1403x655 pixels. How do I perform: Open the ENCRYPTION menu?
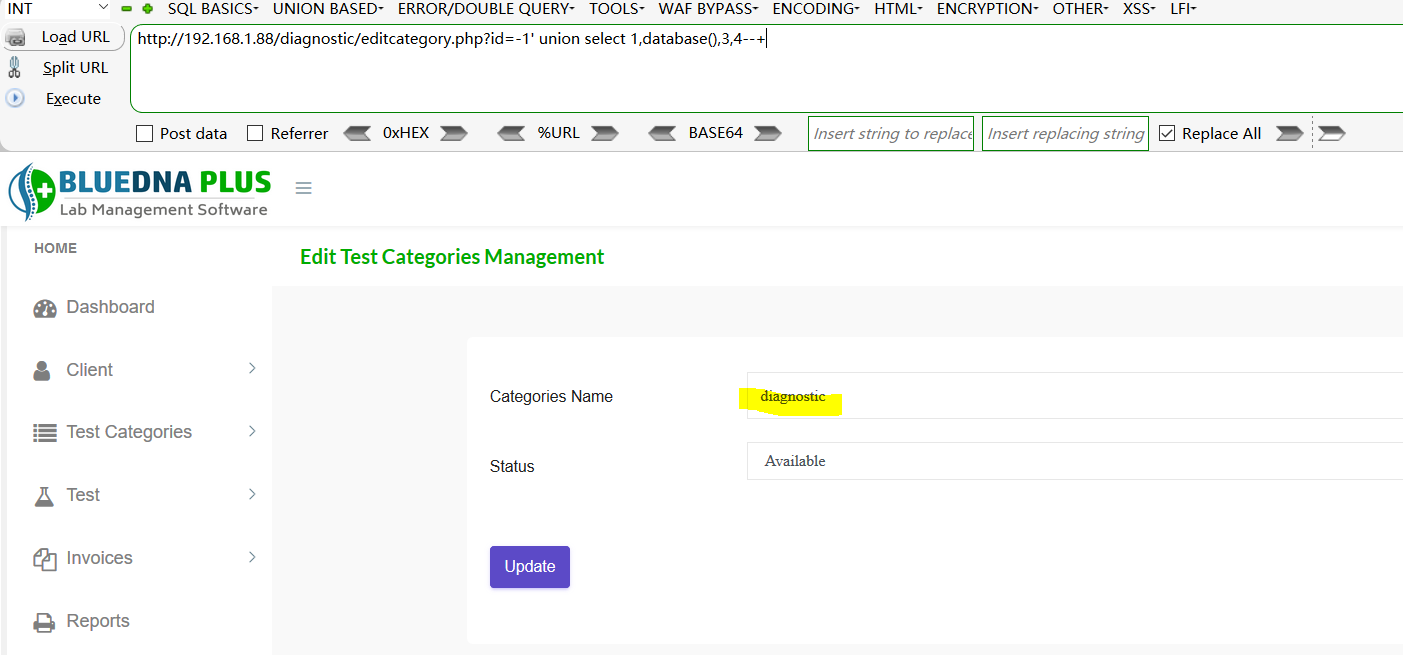coord(987,8)
